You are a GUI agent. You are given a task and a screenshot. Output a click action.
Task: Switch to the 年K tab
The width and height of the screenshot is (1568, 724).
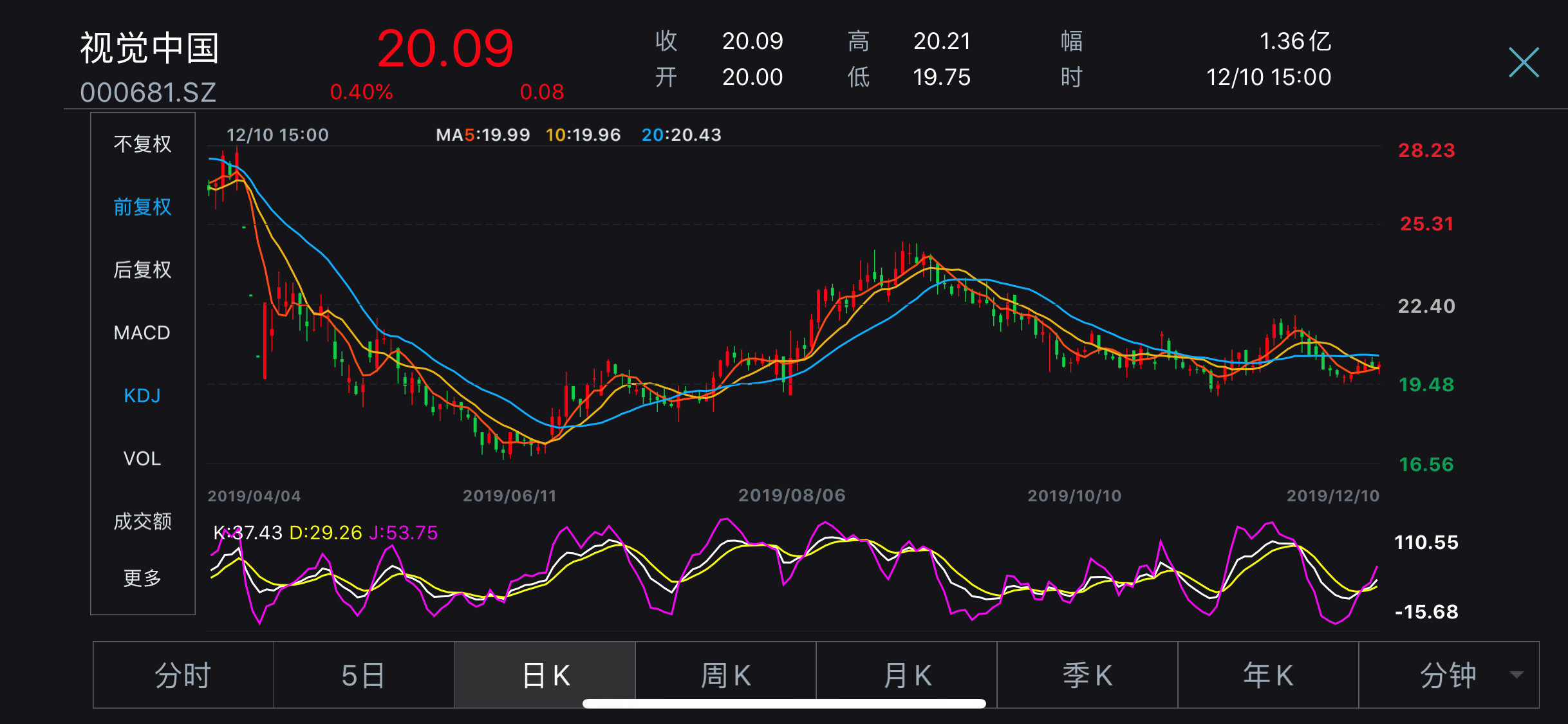(x=1269, y=675)
